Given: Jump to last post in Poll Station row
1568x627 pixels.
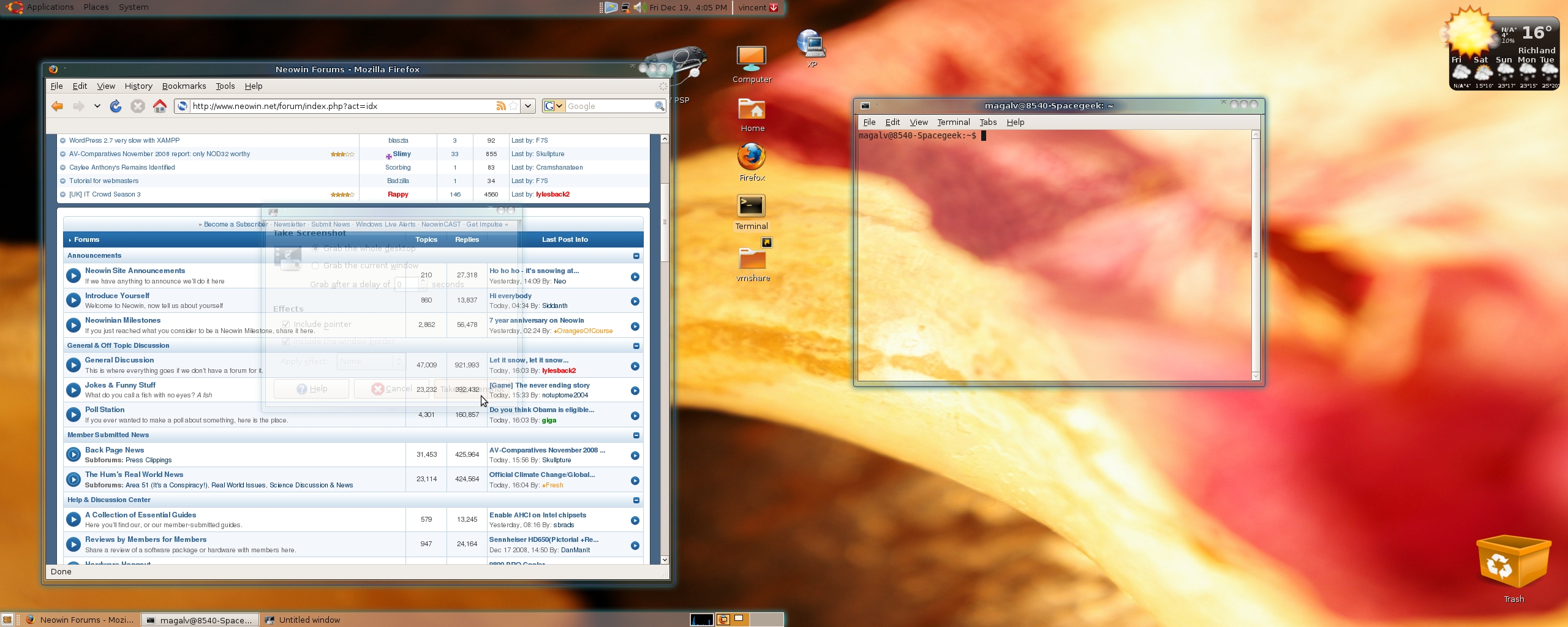Looking at the screenshot, I should click(635, 416).
